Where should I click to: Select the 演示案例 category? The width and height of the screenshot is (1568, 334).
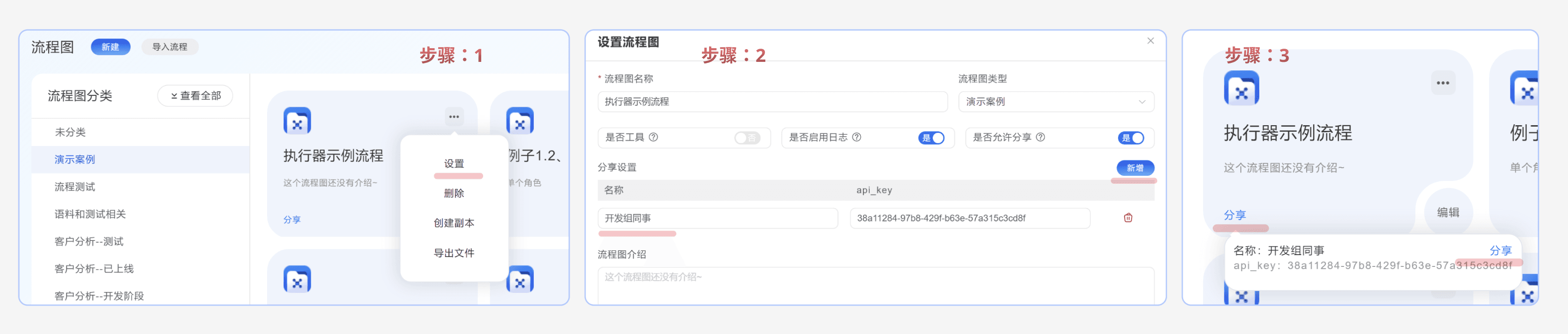coord(75,159)
